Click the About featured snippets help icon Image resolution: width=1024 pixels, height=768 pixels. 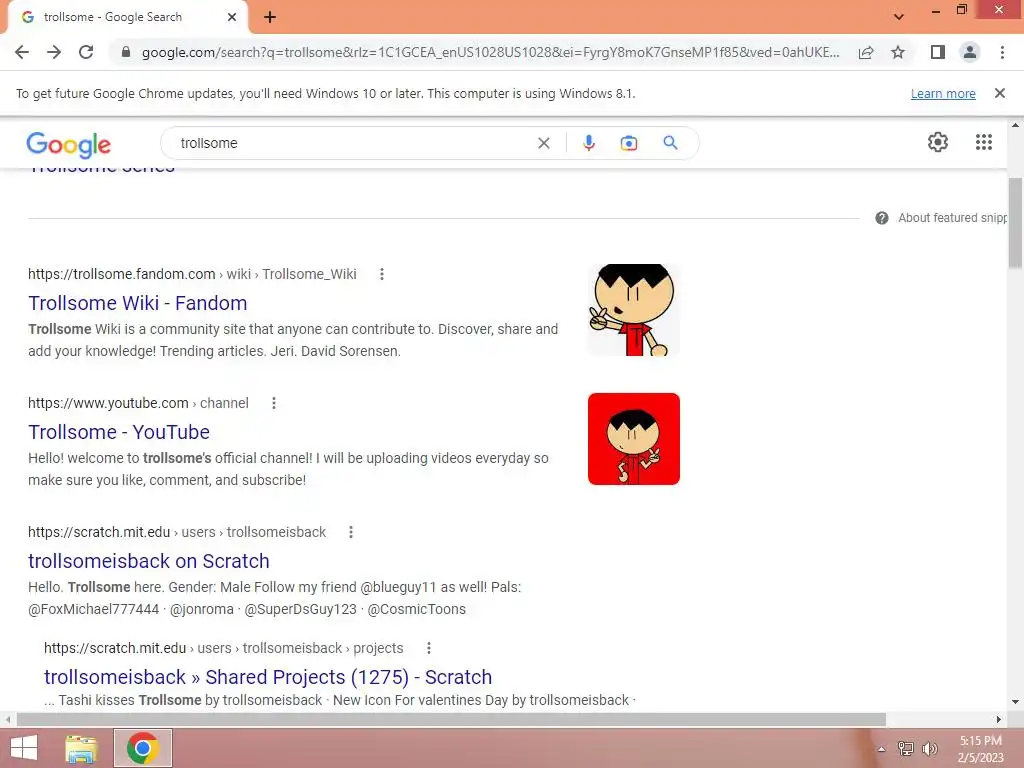[882, 218]
